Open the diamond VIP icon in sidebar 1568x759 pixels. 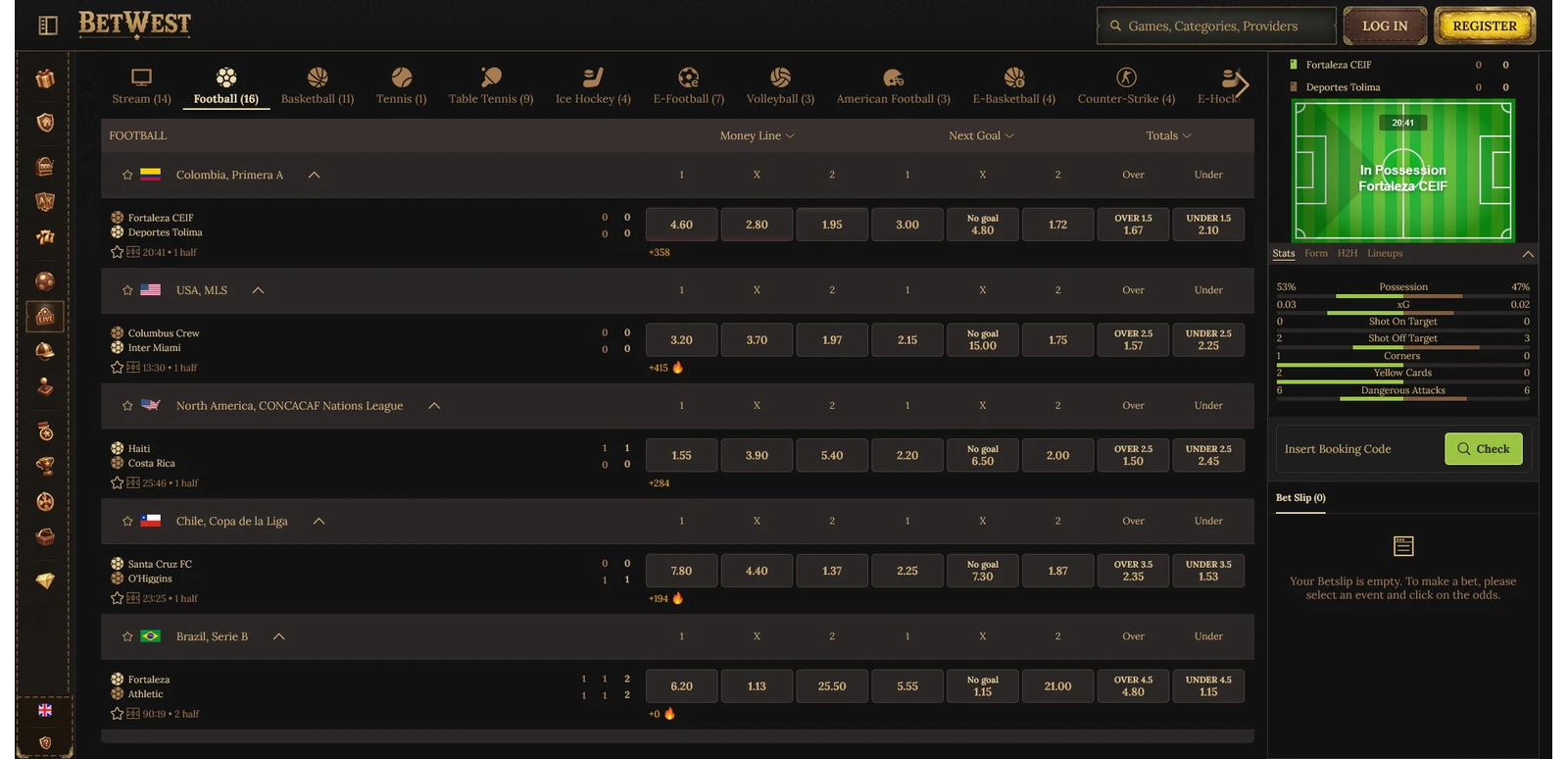(45, 581)
